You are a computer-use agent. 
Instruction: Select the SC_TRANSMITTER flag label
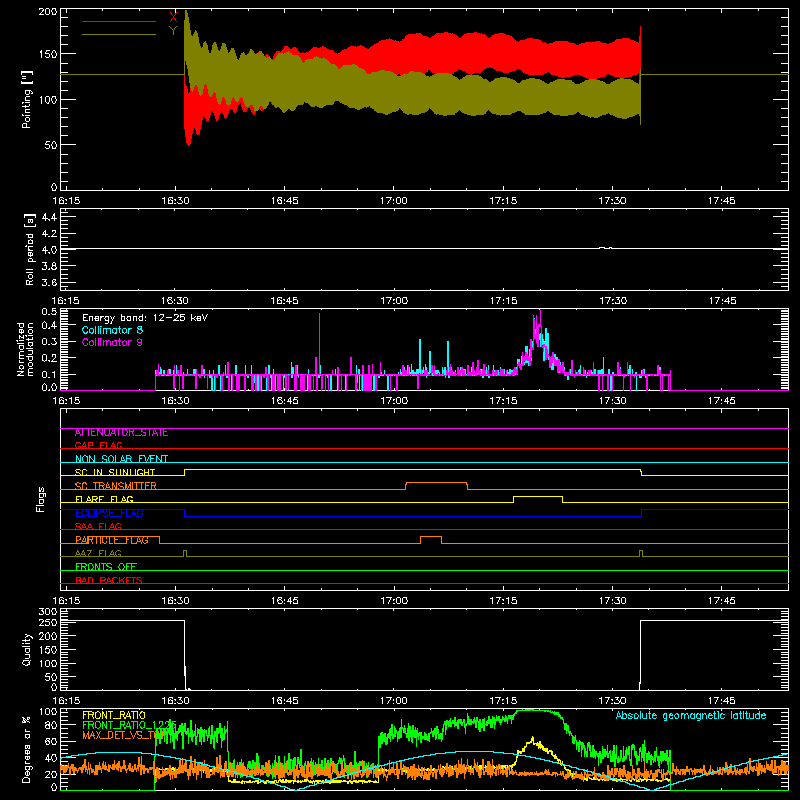[115, 486]
